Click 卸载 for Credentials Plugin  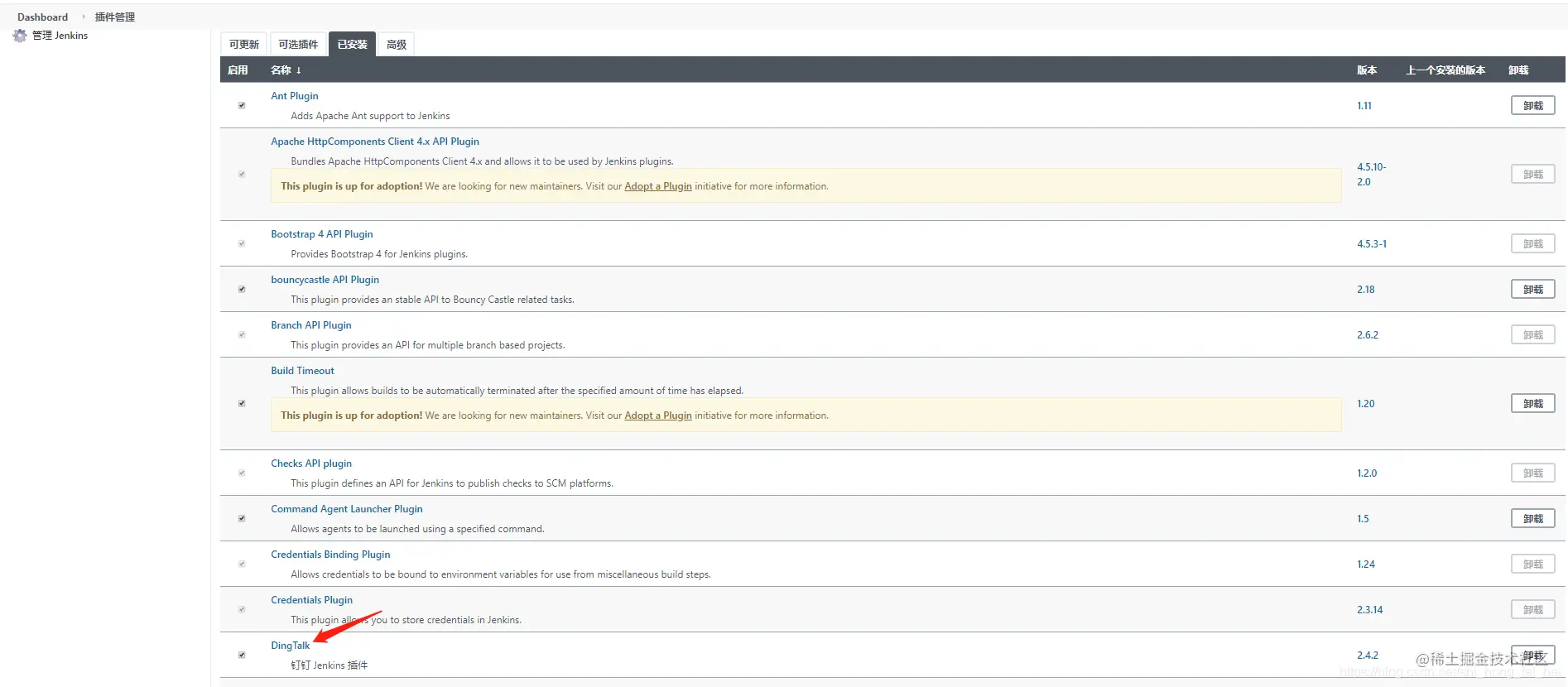click(1533, 609)
